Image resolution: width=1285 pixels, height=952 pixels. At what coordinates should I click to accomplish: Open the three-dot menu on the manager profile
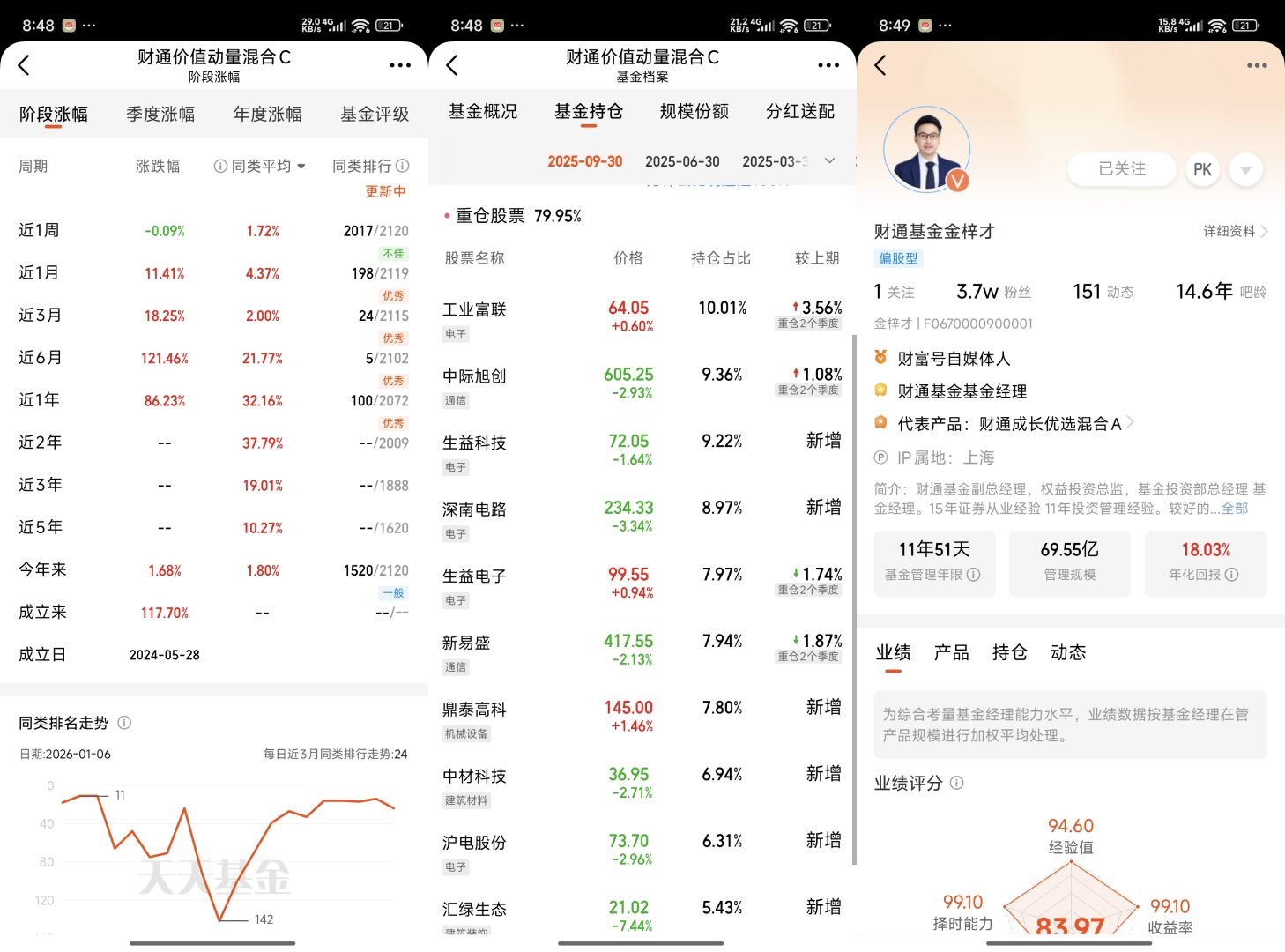point(1257,65)
